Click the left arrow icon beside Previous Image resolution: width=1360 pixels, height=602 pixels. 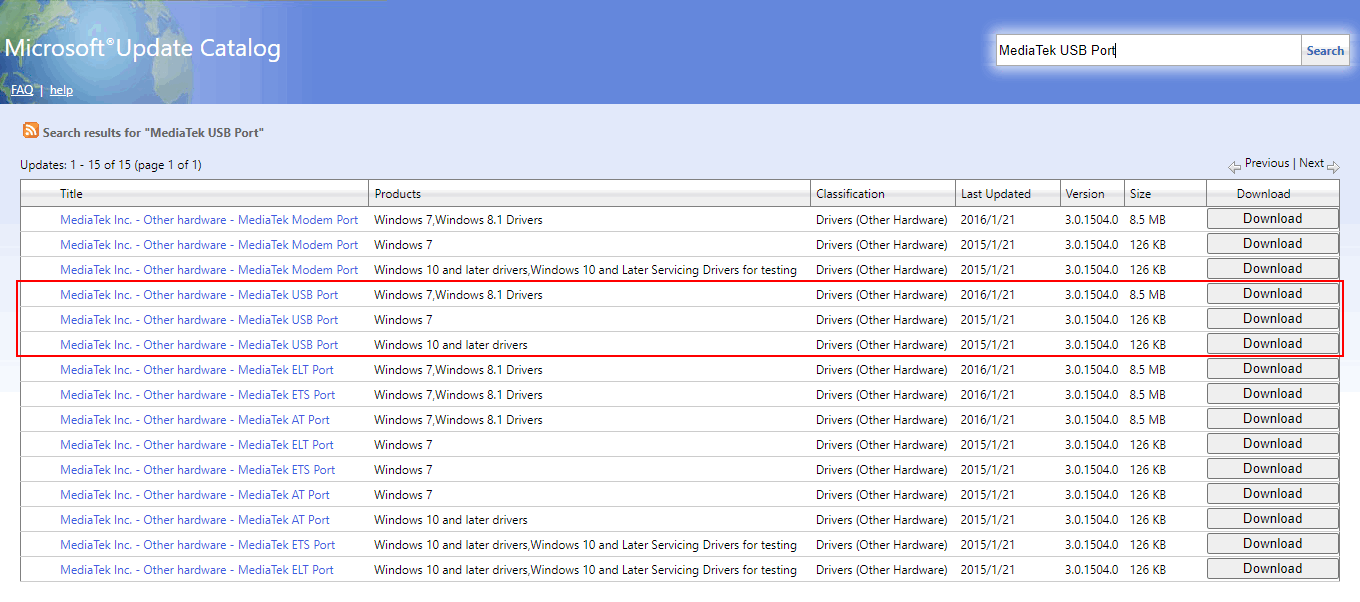(x=1234, y=166)
